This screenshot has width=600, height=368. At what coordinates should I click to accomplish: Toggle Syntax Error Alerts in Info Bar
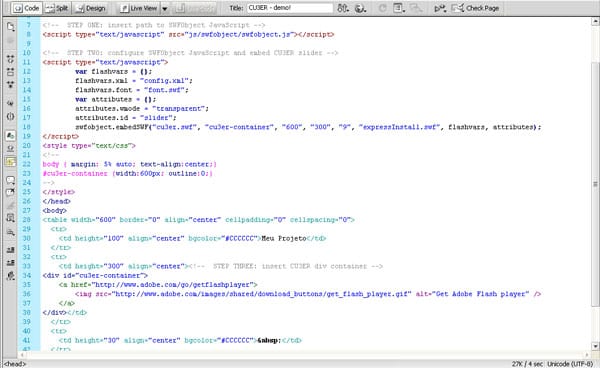click(10, 162)
